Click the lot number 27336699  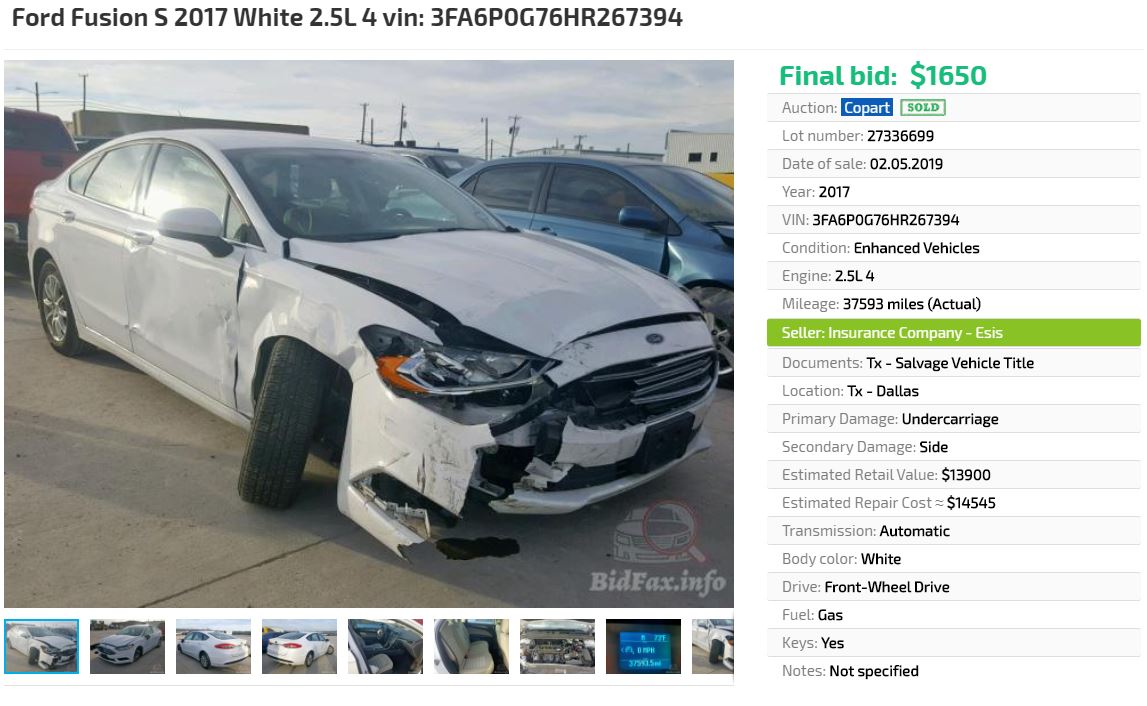[900, 136]
